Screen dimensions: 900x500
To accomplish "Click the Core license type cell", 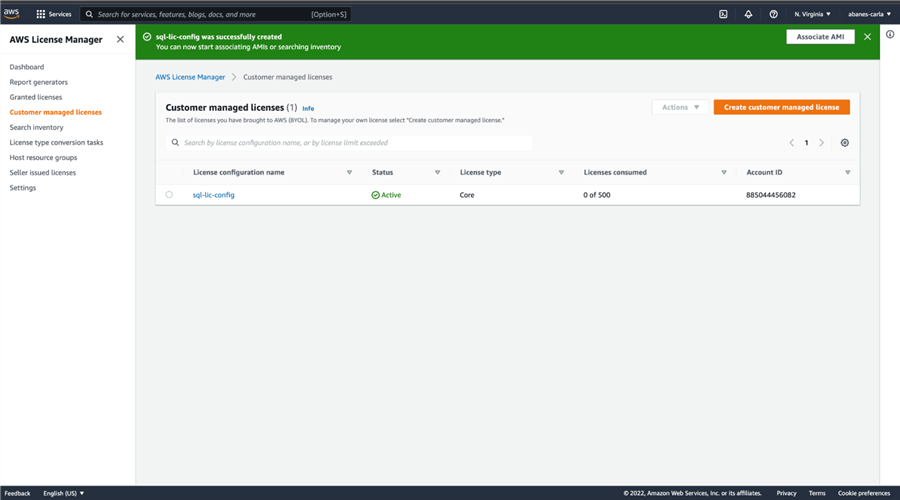I will [x=467, y=195].
